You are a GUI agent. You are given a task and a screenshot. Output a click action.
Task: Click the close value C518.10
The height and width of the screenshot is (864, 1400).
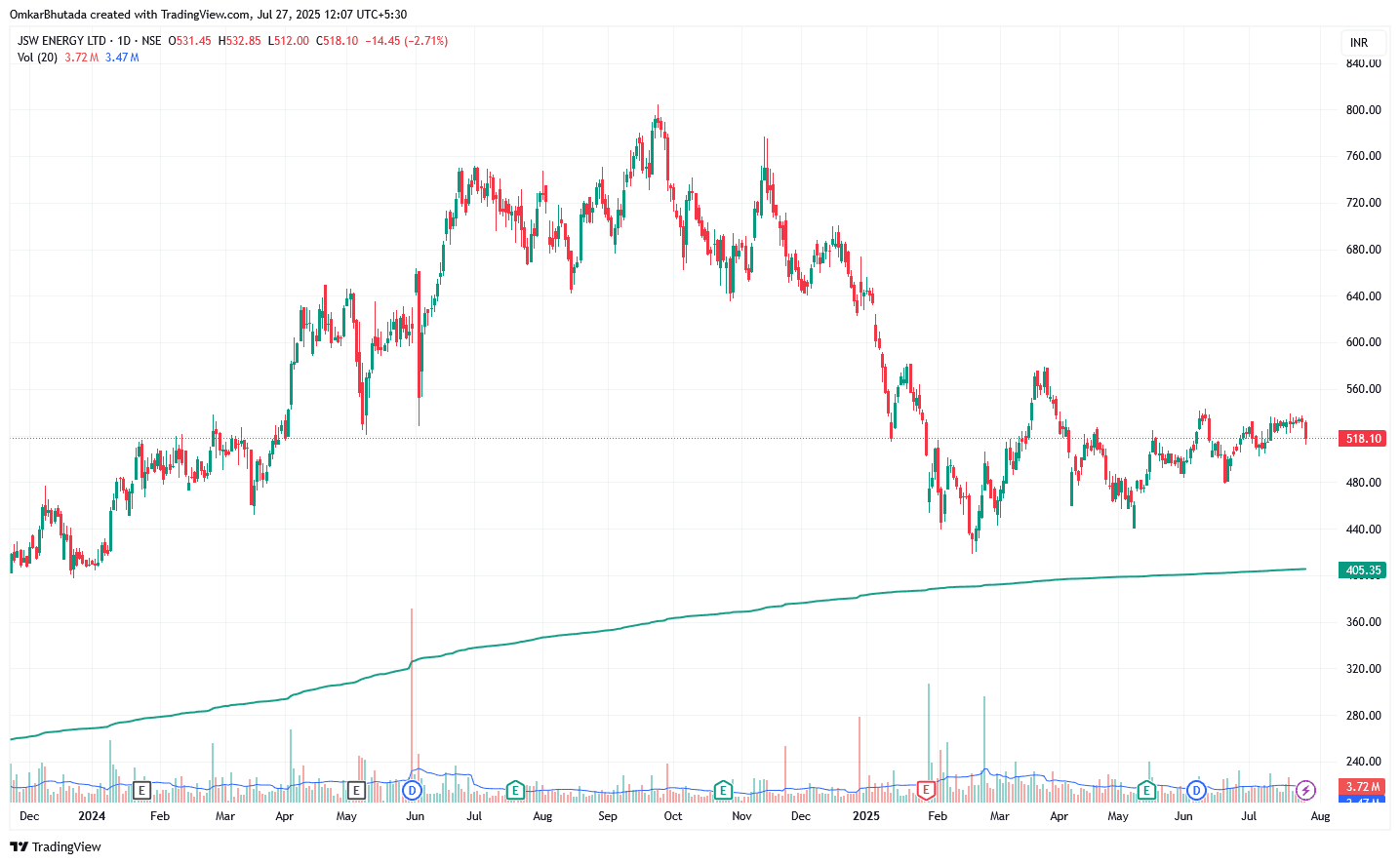[338, 41]
